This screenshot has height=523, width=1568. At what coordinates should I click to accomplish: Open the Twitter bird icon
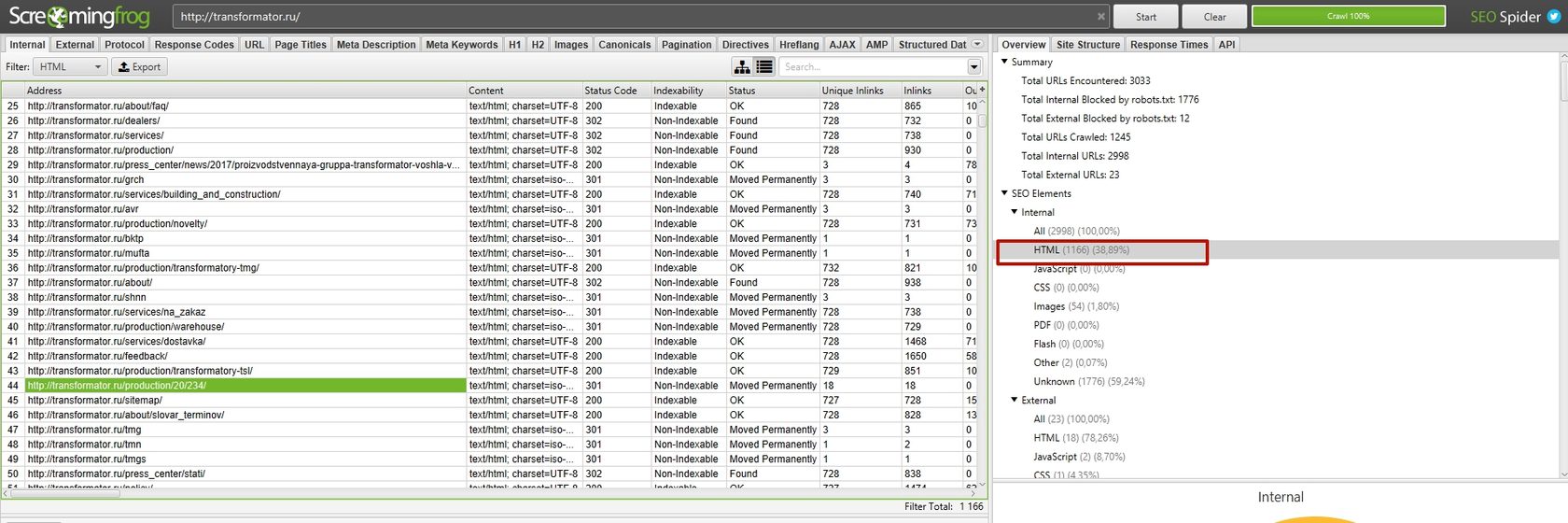point(1553,17)
